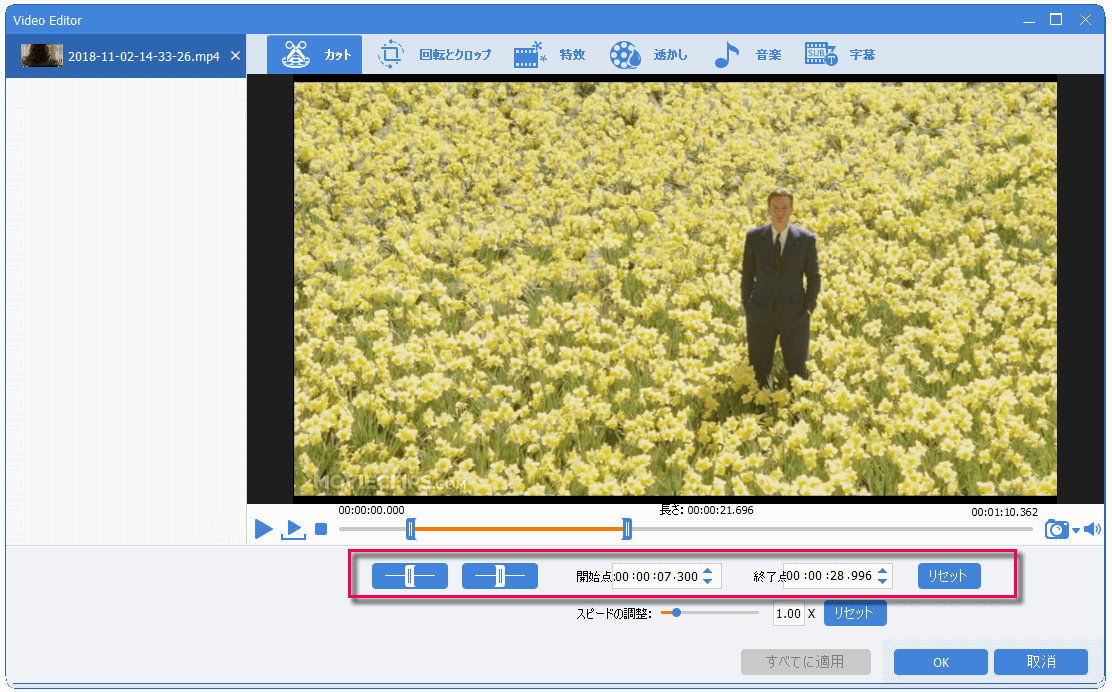Decrease the 終了点 end time value
This screenshot has width=1112, height=692.
pyautogui.click(x=883, y=582)
